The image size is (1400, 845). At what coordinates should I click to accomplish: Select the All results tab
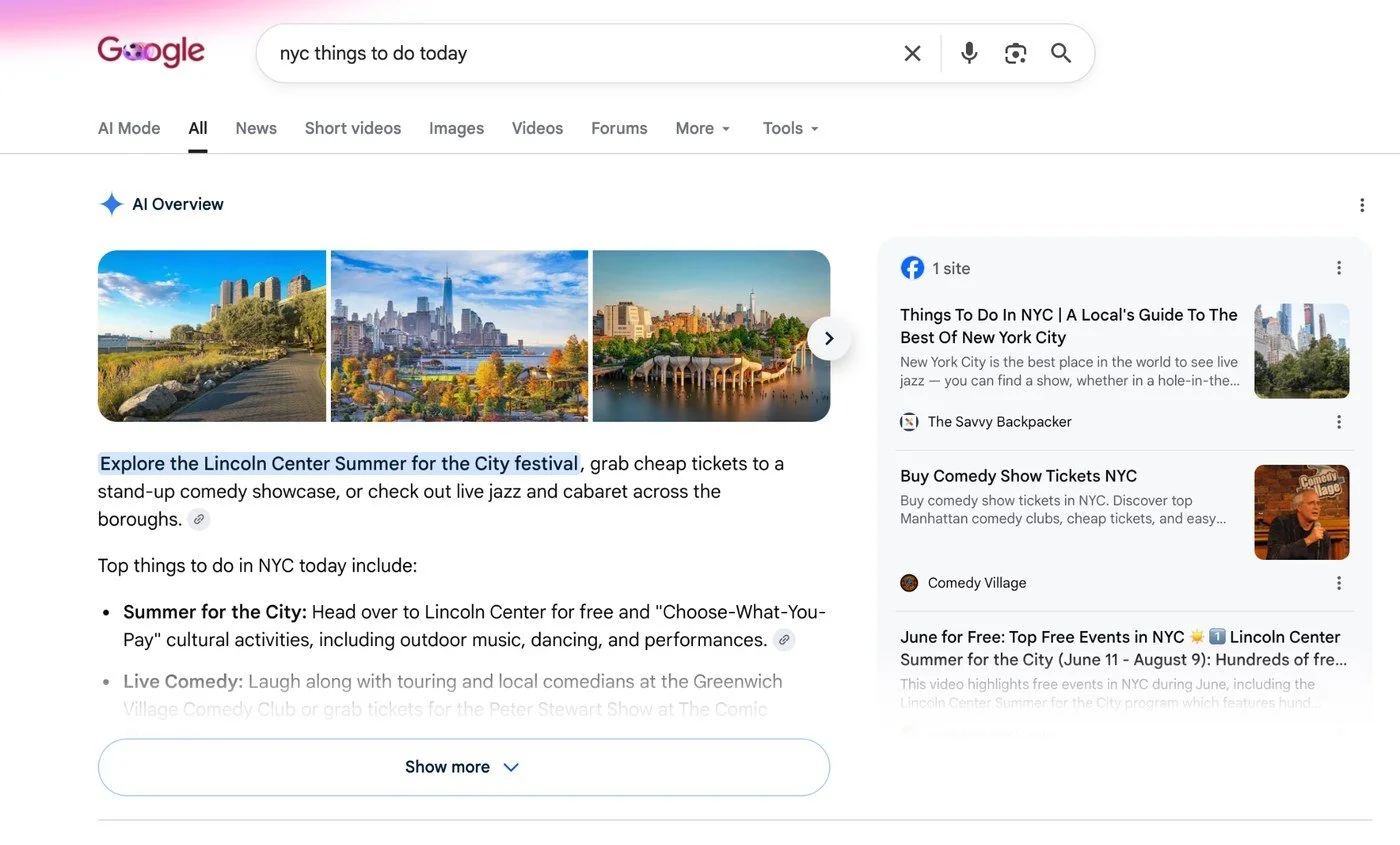(198, 128)
